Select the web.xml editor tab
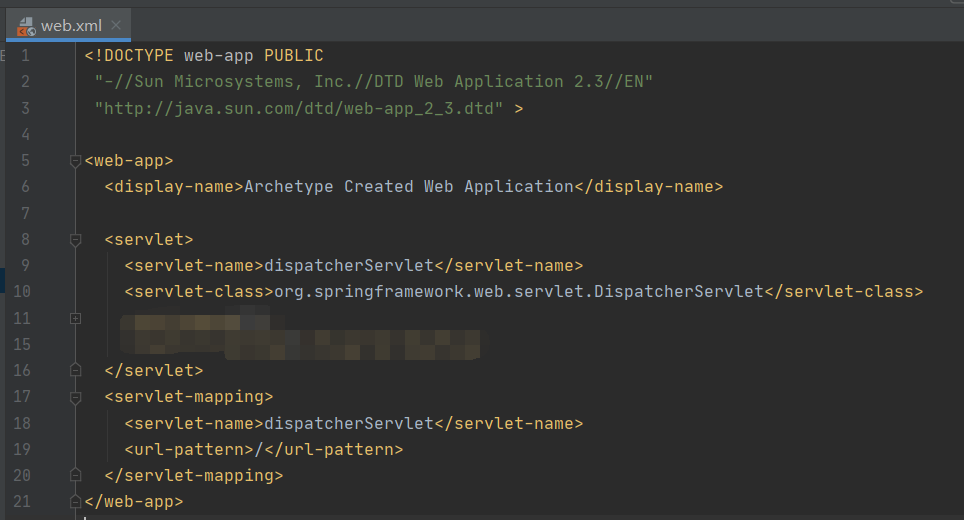The image size is (964, 520). 68,25
